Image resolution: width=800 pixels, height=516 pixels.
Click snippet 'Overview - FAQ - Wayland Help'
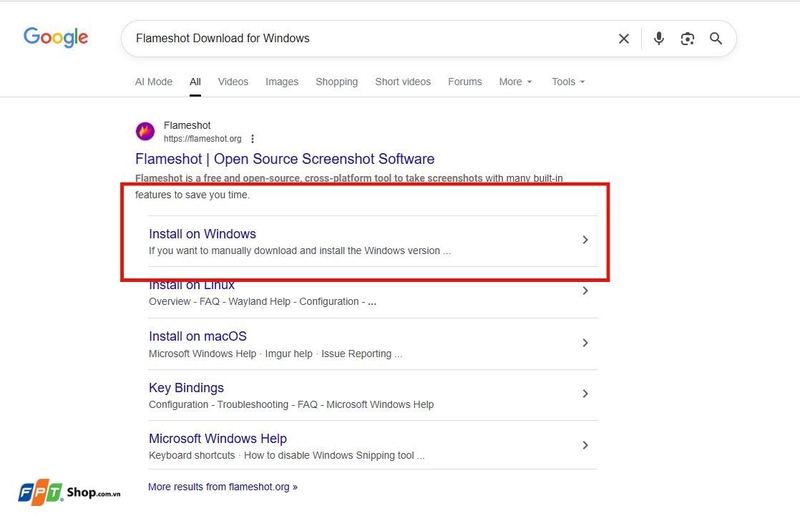263,302
